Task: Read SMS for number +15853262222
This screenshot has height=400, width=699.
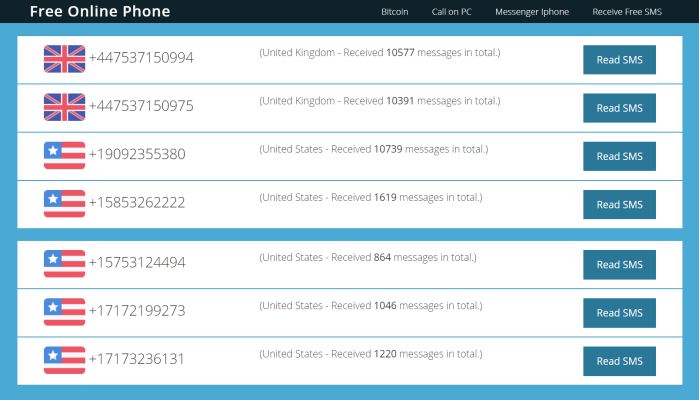Action: (619, 204)
